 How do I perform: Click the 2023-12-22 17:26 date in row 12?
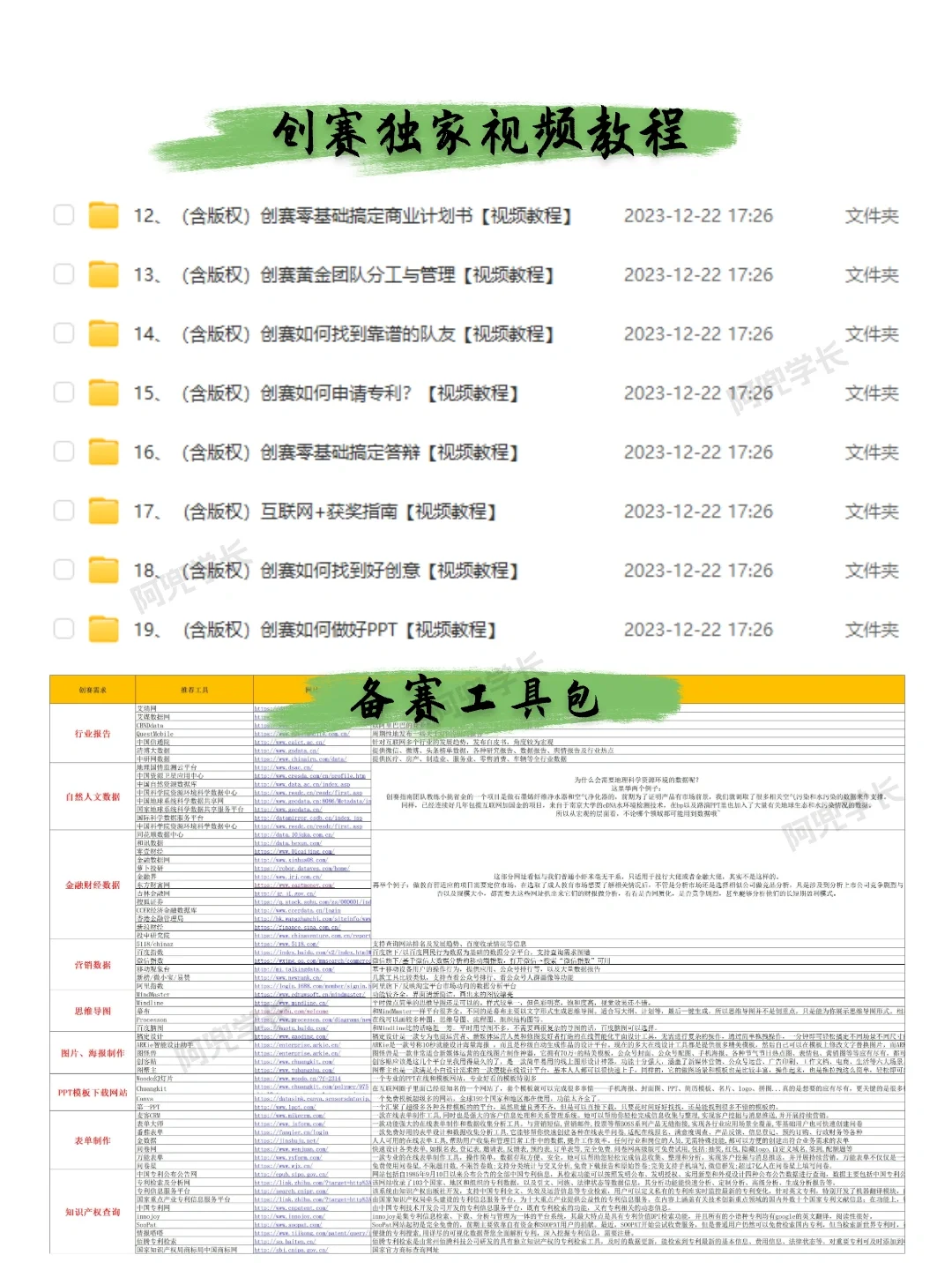point(698,216)
